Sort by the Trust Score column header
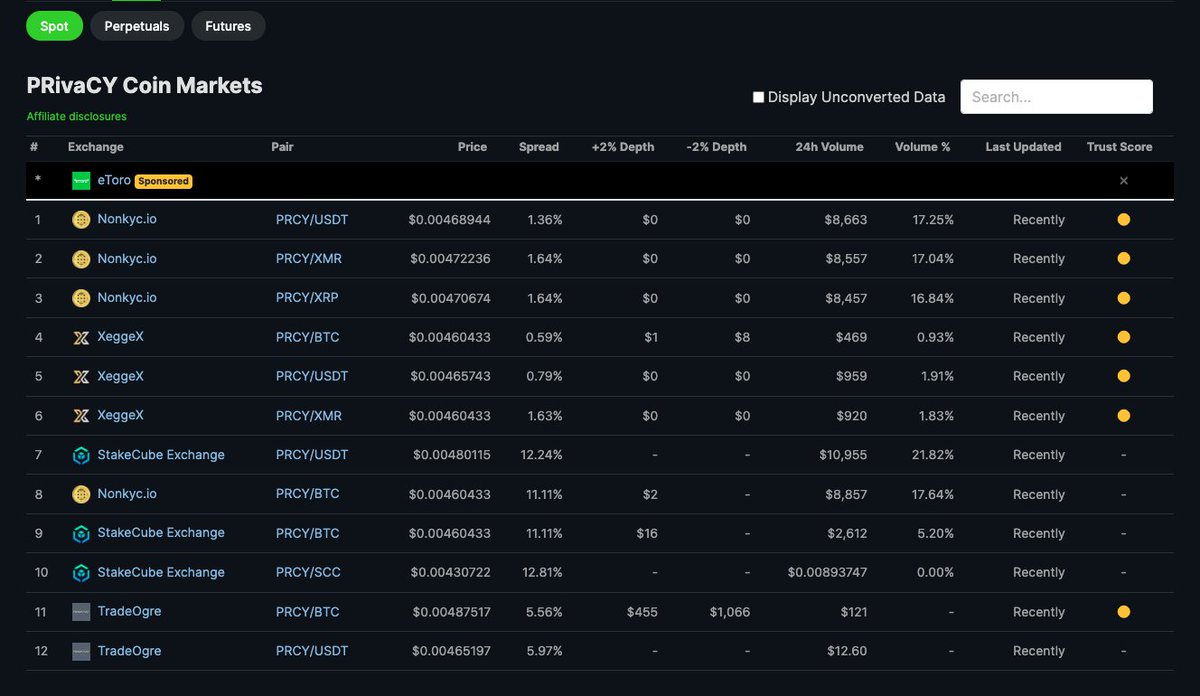Screen dimensions: 1200x696 [1119, 147]
